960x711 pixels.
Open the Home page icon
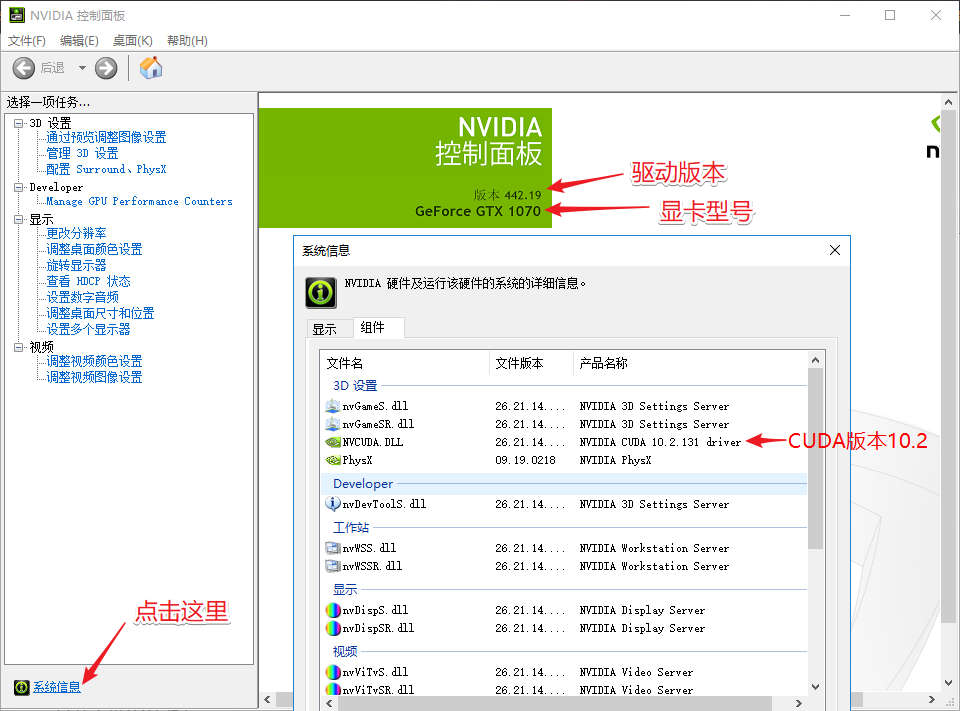tap(151, 67)
